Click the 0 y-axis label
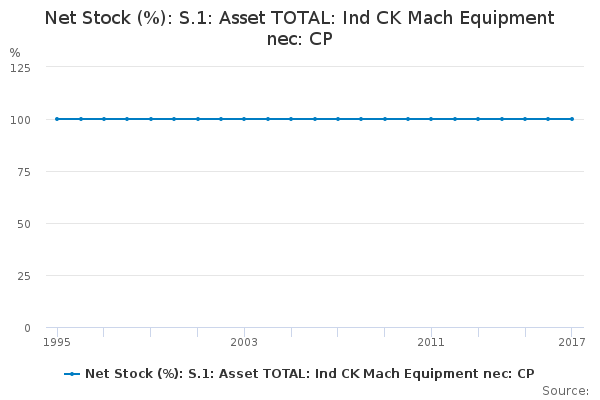The image size is (600, 400). [27, 327]
